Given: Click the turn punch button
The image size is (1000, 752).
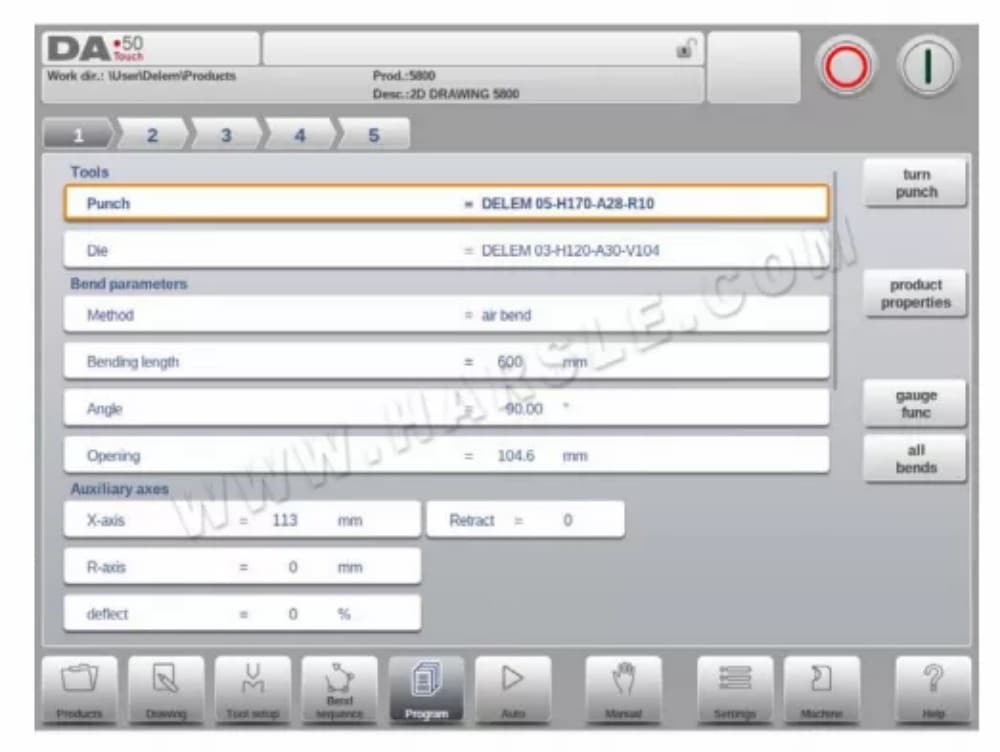Looking at the screenshot, I should (916, 183).
